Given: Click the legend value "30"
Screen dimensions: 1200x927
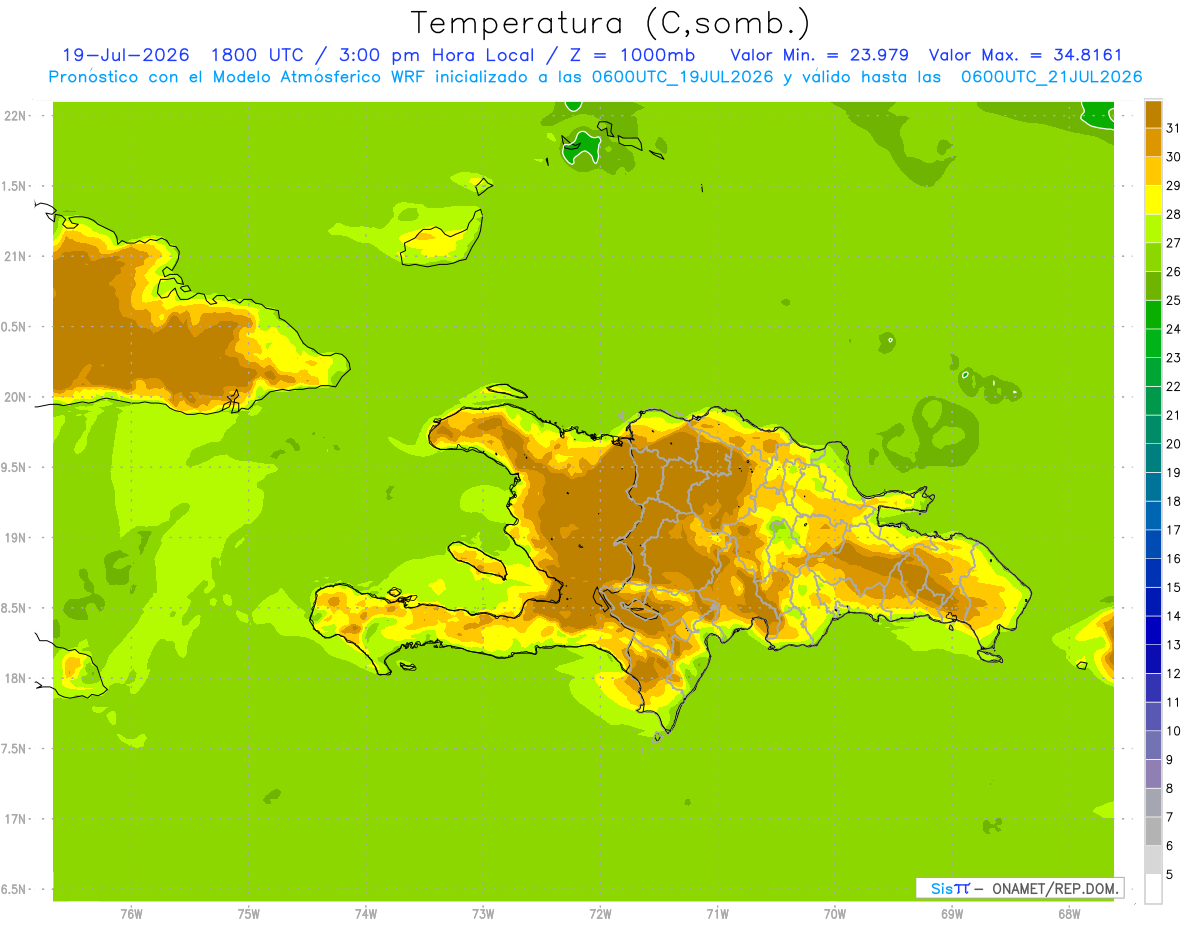Looking at the screenshot, I should click(x=1173, y=157).
